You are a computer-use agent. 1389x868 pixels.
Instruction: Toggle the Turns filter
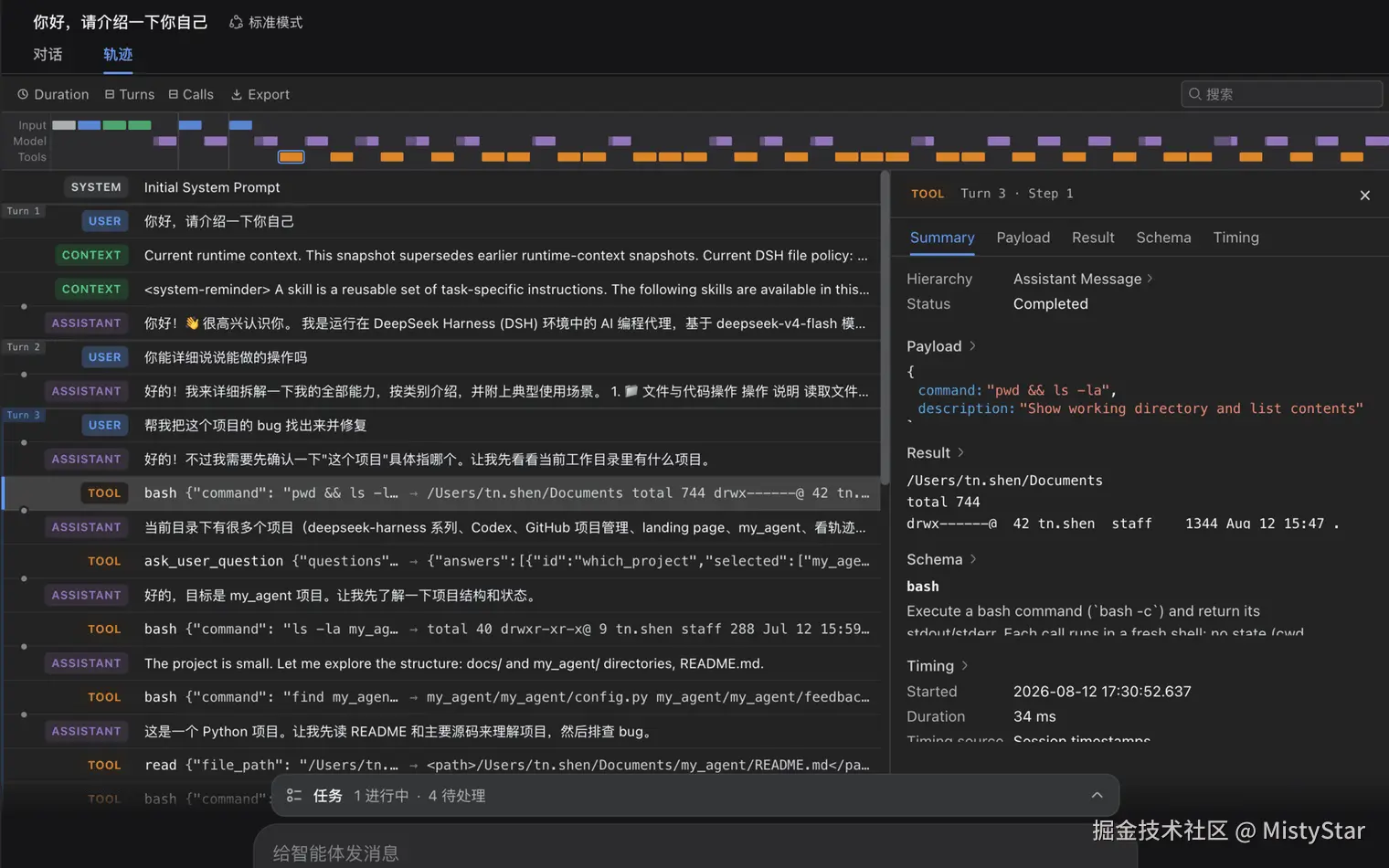point(129,94)
